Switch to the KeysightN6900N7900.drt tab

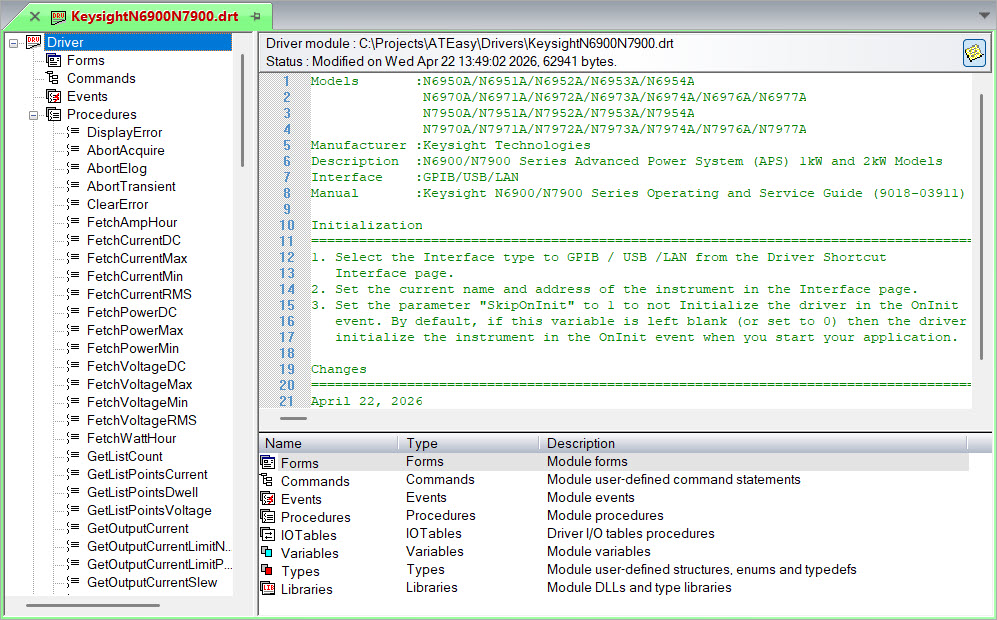pos(154,17)
